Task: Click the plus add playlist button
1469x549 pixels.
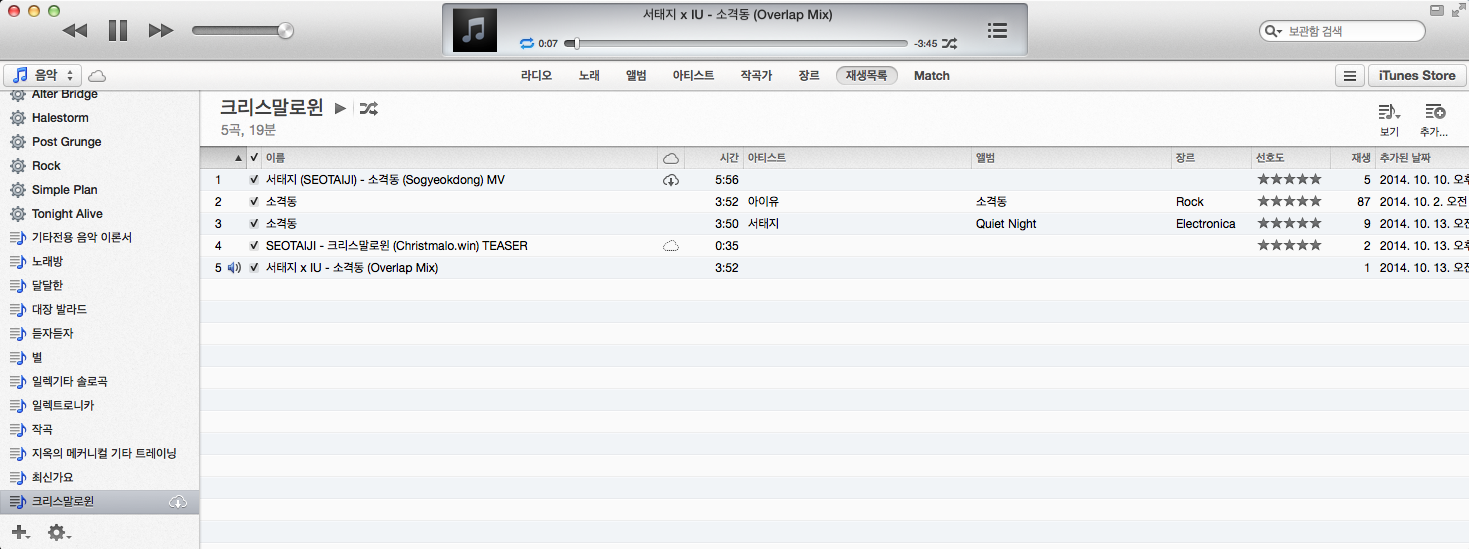Action: point(20,533)
